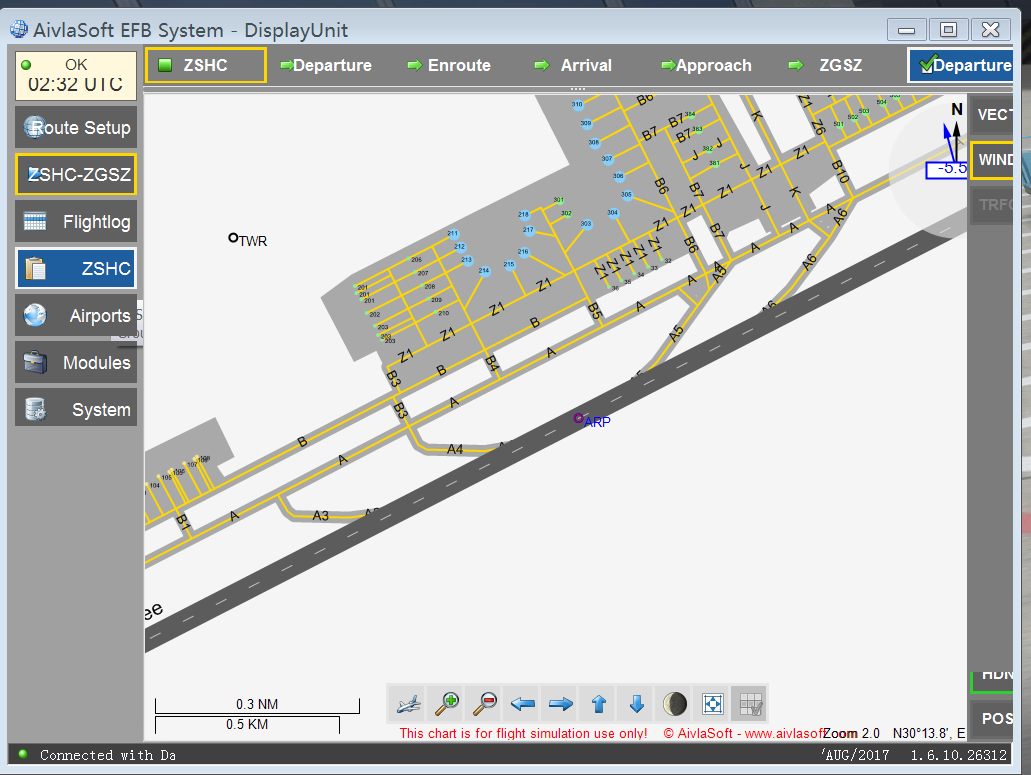Select the ZSHC departure airport tab
Image resolution: width=1031 pixels, height=775 pixels.
(206, 65)
